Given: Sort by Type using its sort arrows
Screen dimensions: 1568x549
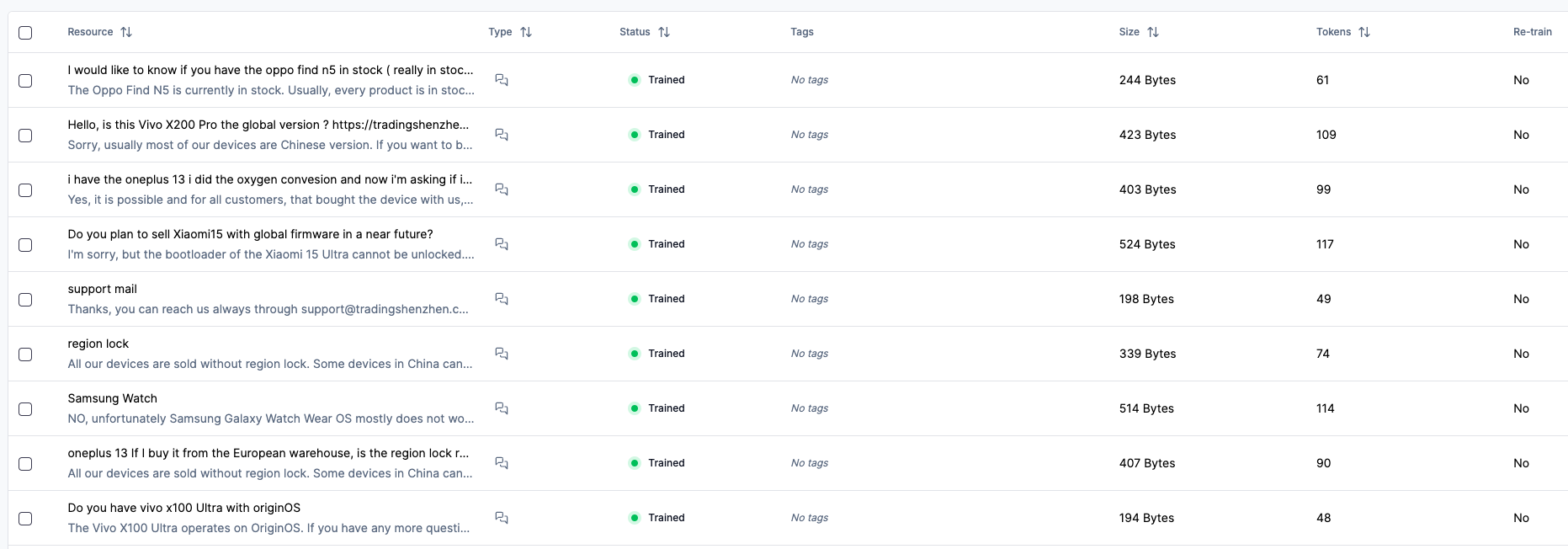Looking at the screenshot, I should [x=526, y=32].
